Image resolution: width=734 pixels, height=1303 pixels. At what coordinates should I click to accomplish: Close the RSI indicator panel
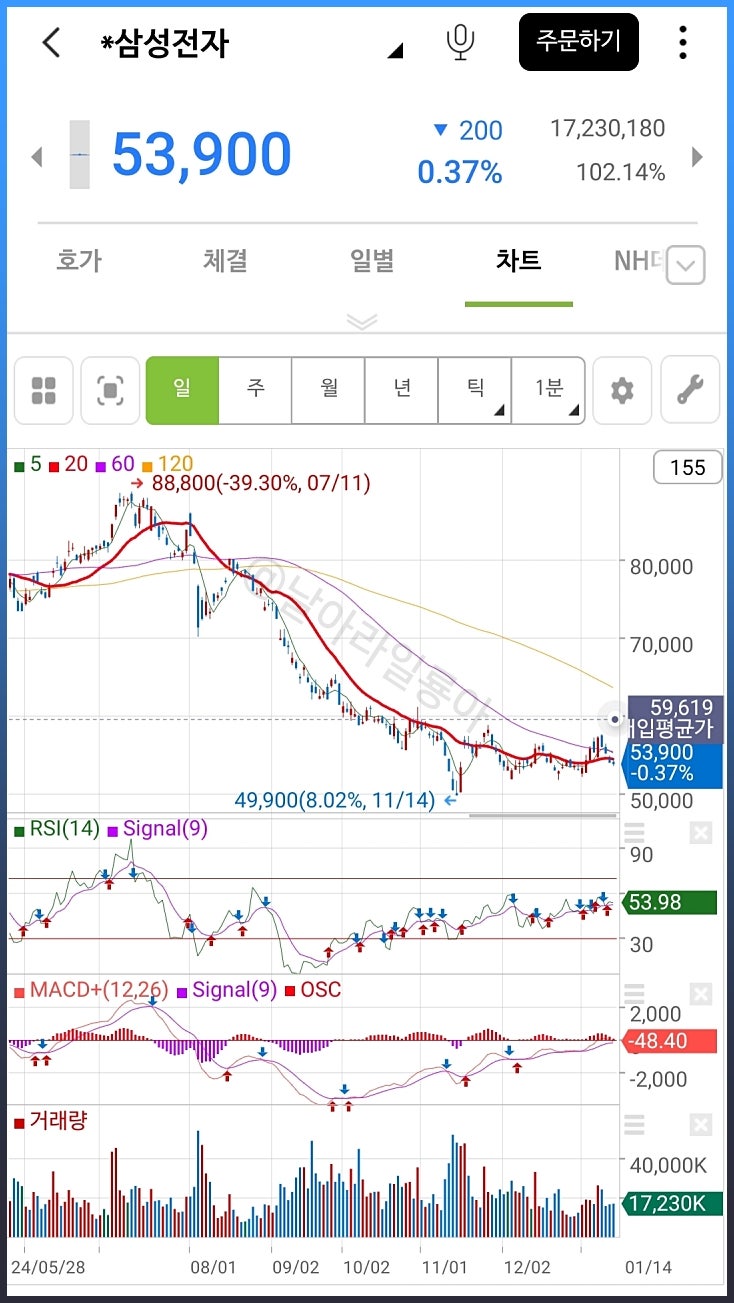point(701,833)
